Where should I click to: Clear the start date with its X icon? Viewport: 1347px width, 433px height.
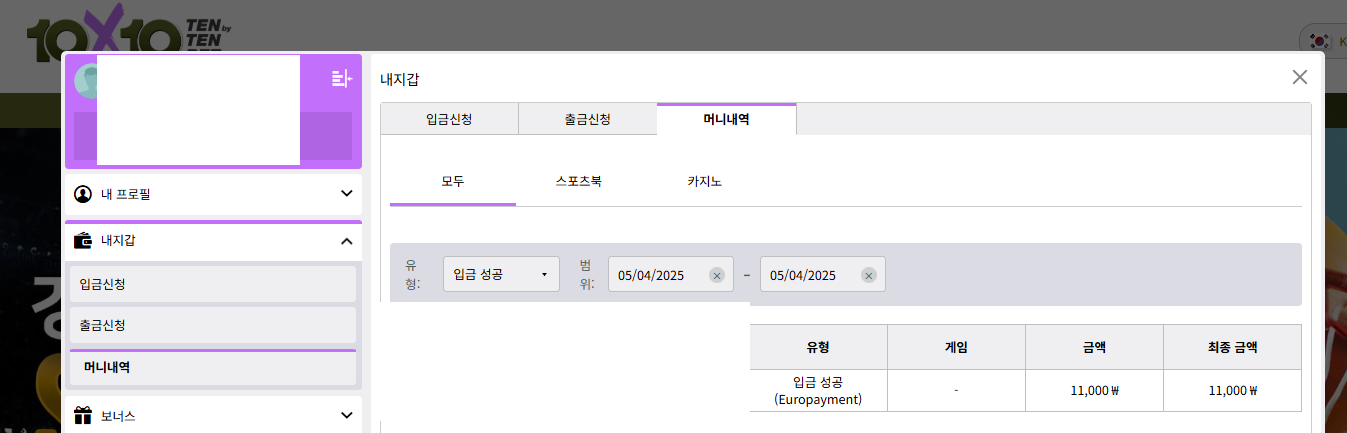(x=717, y=276)
